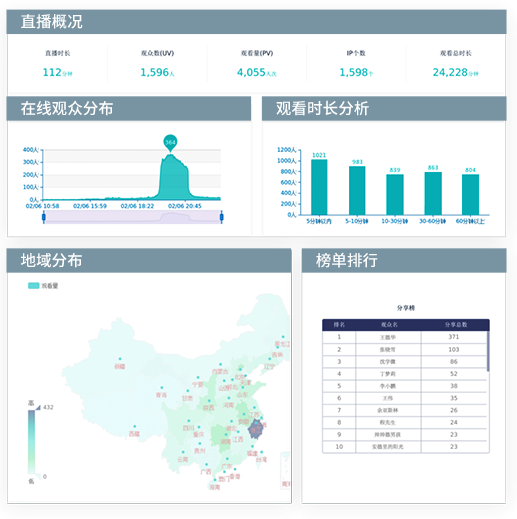Image resolution: width=517 pixels, height=519 pixels.
Task: Select the rank 10 table row
Action: pyautogui.click(x=404, y=447)
